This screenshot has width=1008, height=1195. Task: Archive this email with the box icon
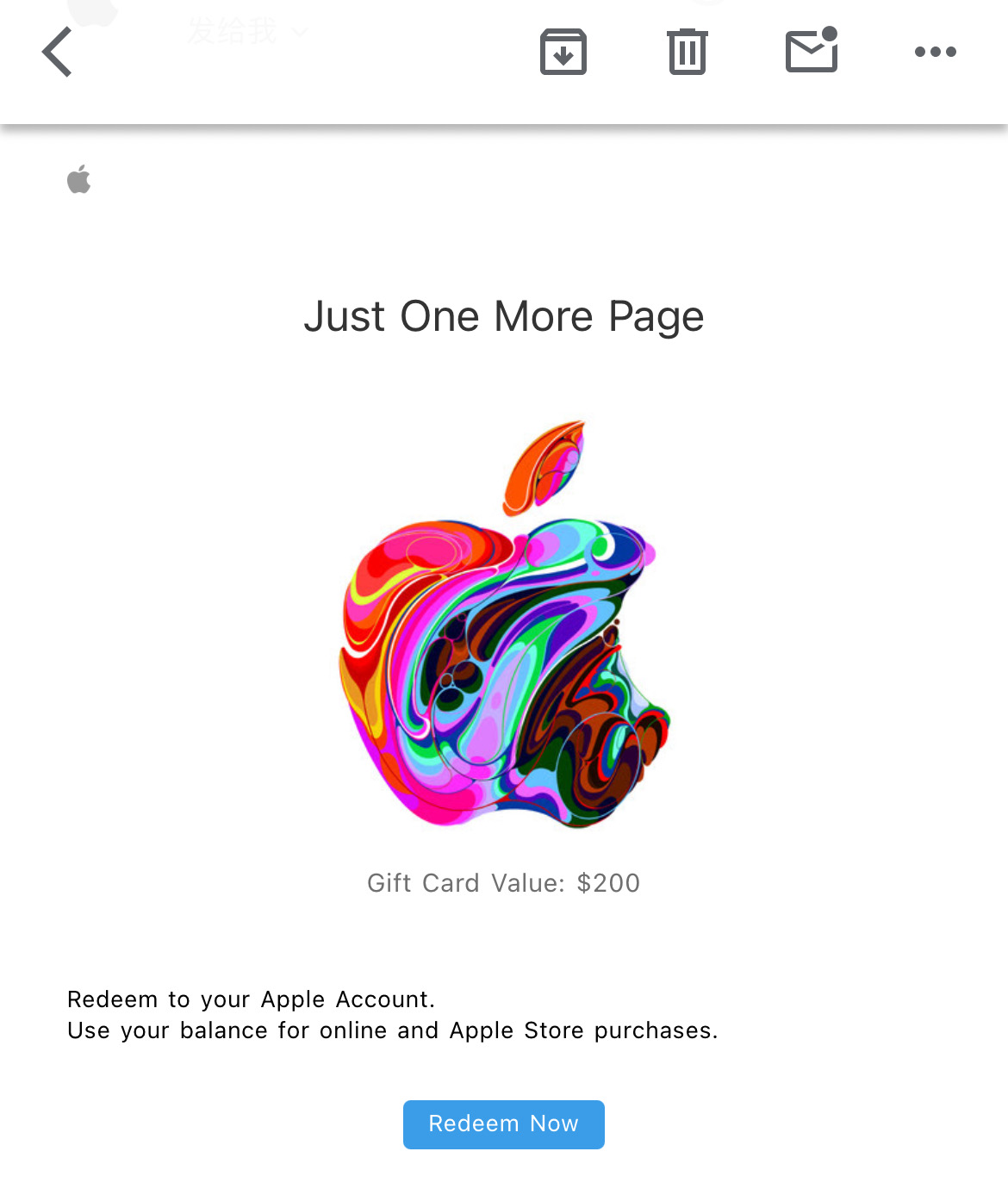pyautogui.click(x=563, y=52)
